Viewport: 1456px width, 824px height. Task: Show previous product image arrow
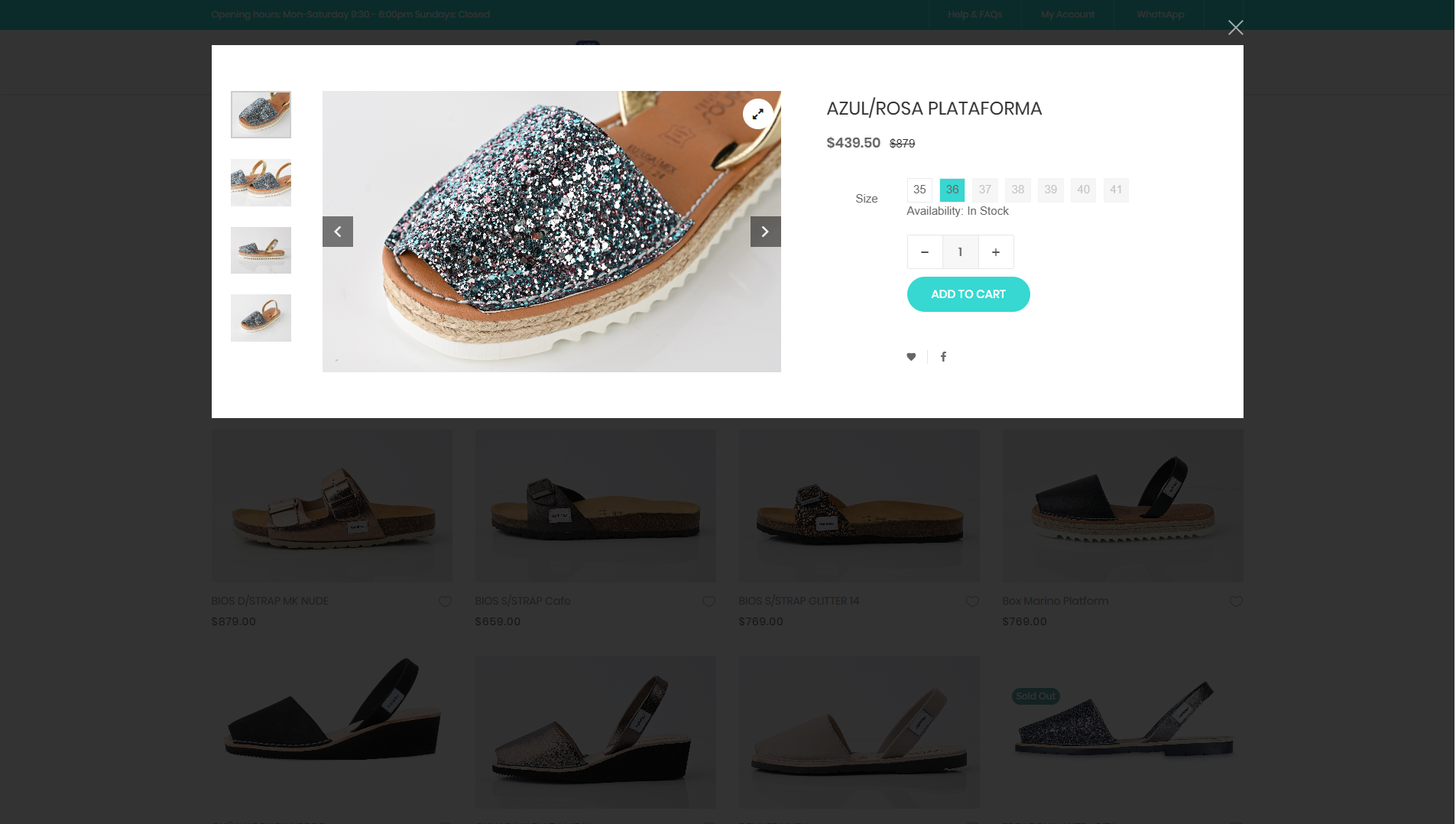coord(337,232)
